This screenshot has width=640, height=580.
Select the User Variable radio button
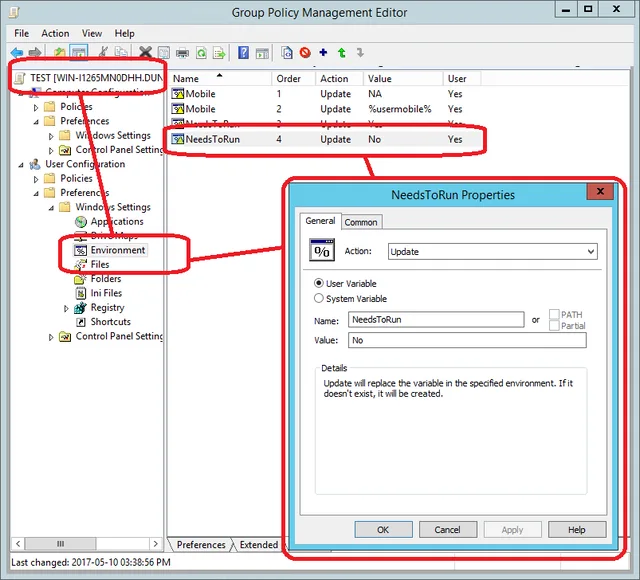click(318, 283)
